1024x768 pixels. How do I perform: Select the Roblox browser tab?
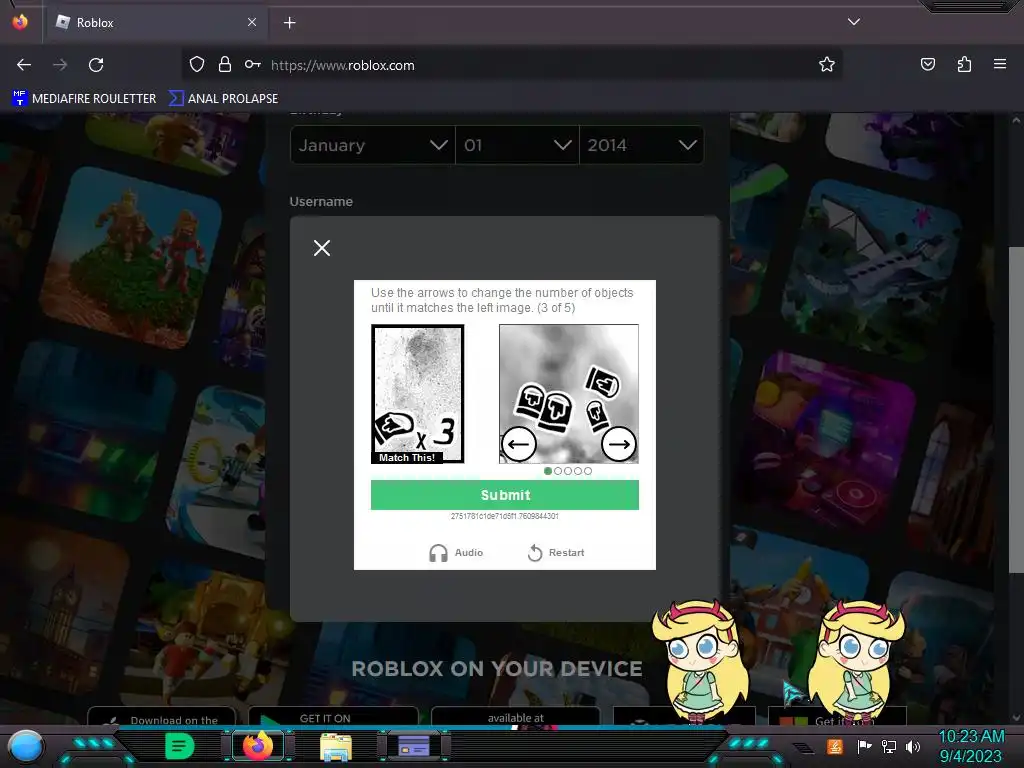click(157, 22)
